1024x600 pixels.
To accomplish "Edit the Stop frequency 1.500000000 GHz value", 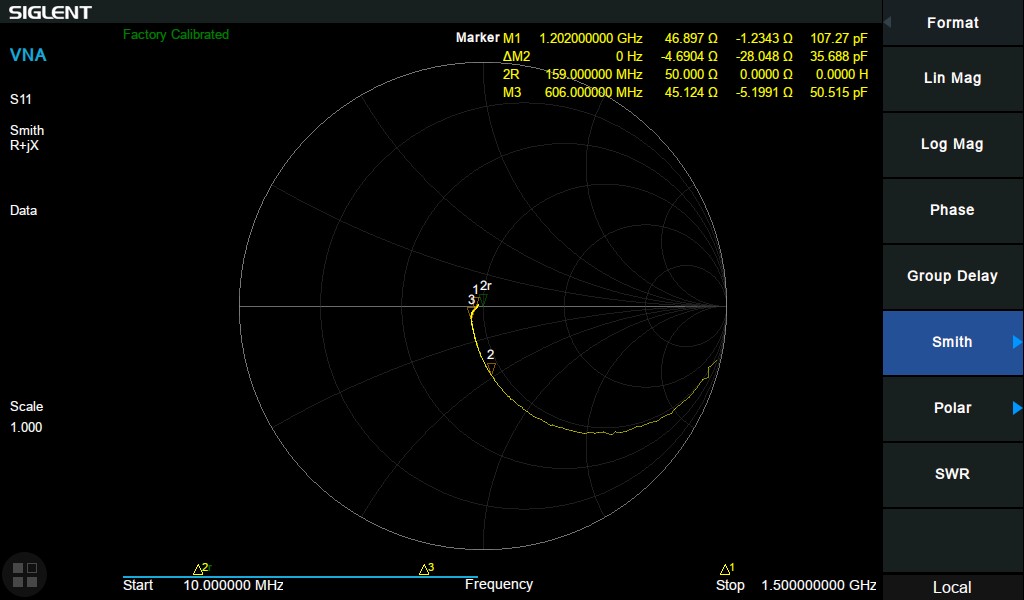I will pyautogui.click(x=818, y=585).
